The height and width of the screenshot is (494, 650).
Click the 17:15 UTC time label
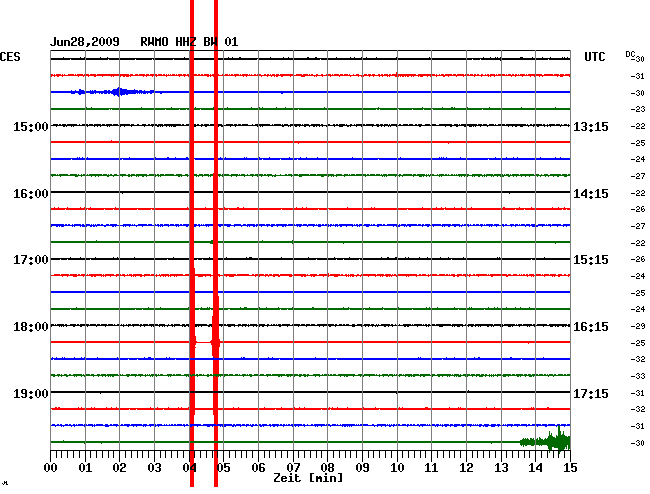591,393
